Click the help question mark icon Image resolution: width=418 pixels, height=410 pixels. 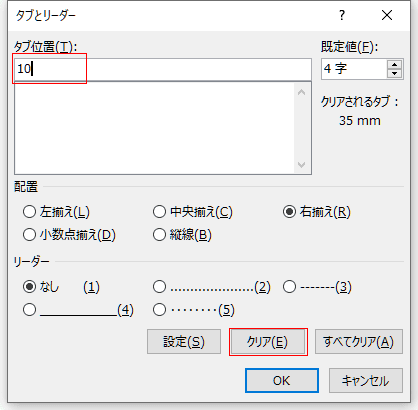pos(342,15)
